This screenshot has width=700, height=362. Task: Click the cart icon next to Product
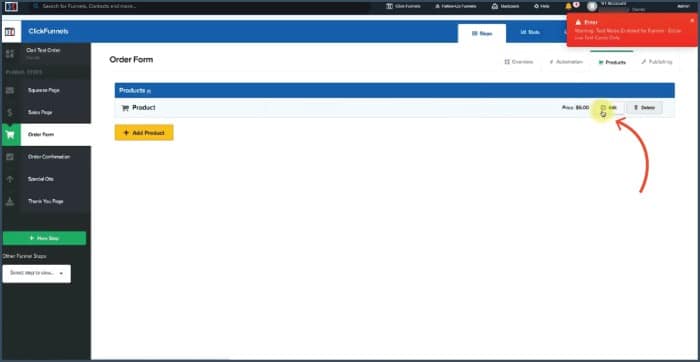[125, 108]
